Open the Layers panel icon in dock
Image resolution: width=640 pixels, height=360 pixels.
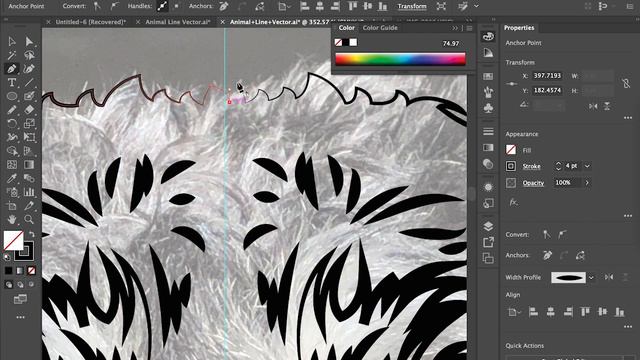tap(488, 226)
